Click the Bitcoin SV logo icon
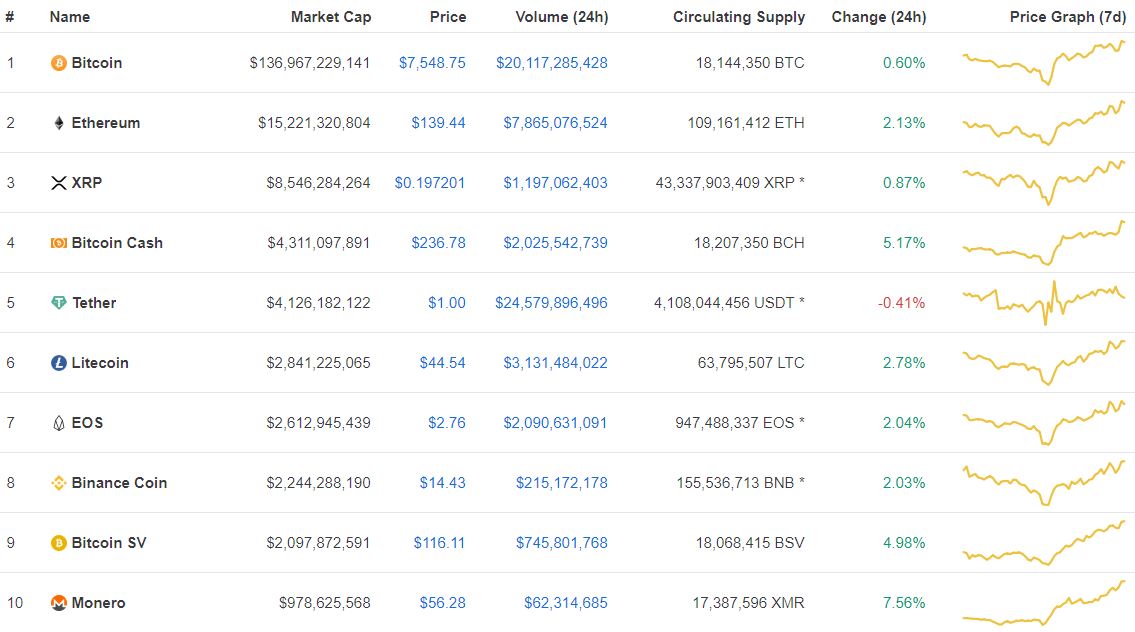 pyautogui.click(x=59, y=543)
